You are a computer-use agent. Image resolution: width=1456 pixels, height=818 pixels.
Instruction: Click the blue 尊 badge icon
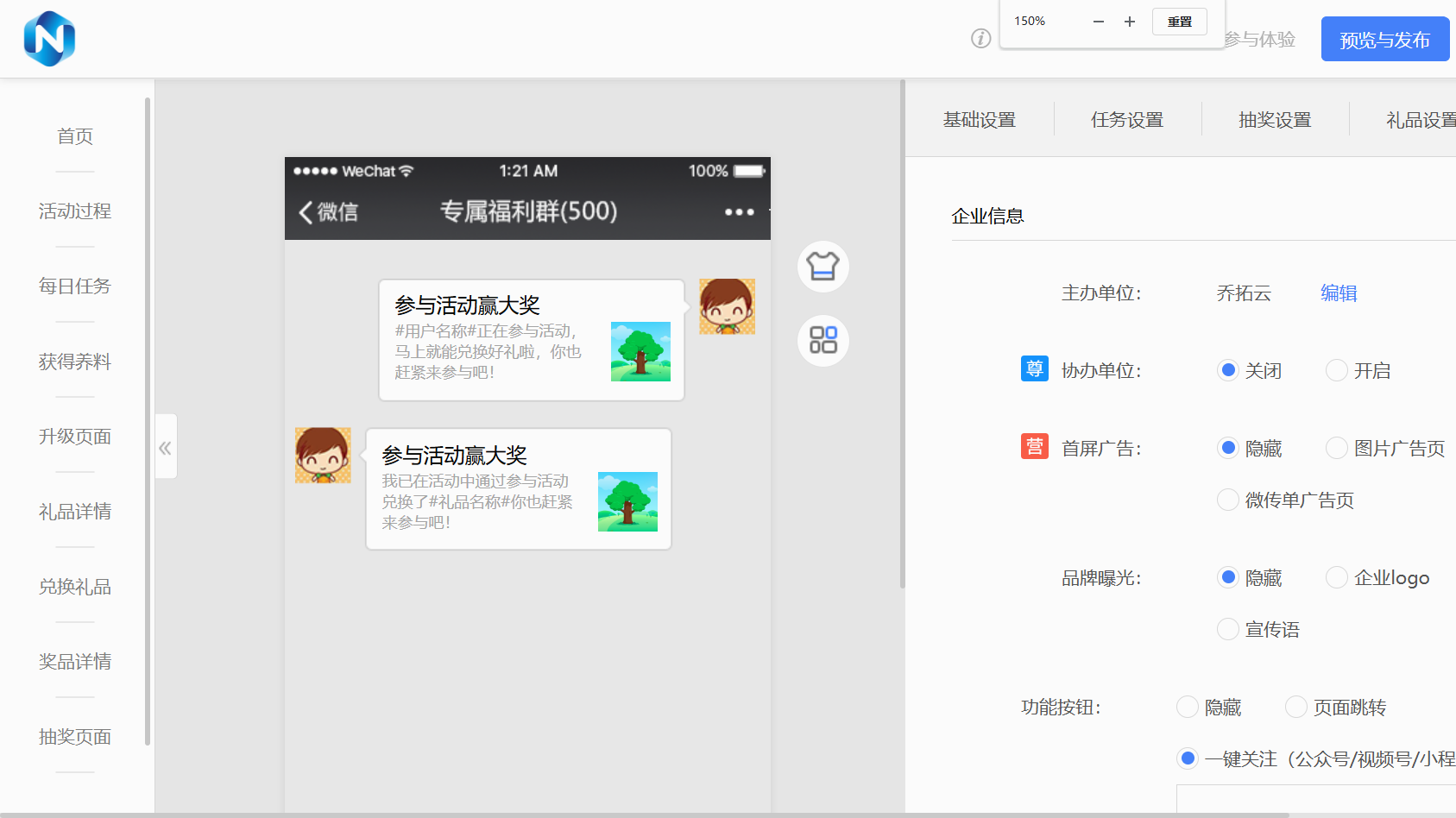click(x=1034, y=369)
